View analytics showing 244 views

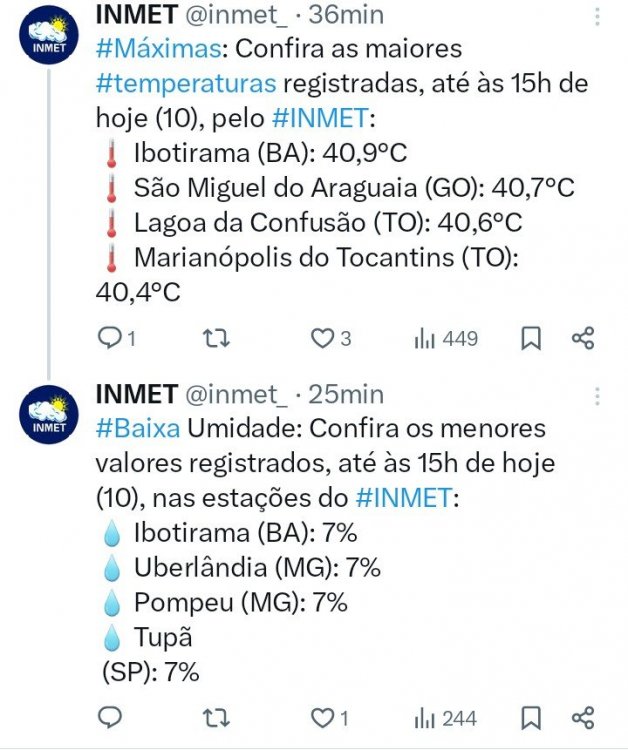[446, 717]
